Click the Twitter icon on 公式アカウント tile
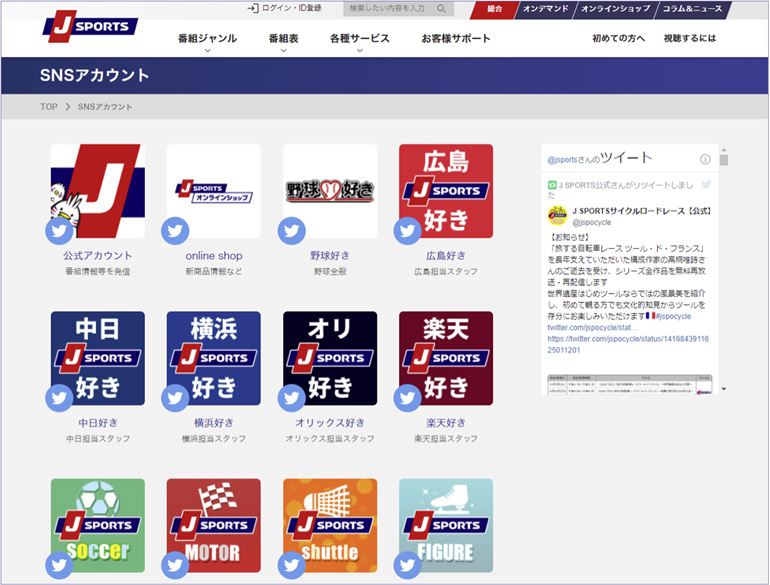770x585 pixels. click(x=59, y=230)
